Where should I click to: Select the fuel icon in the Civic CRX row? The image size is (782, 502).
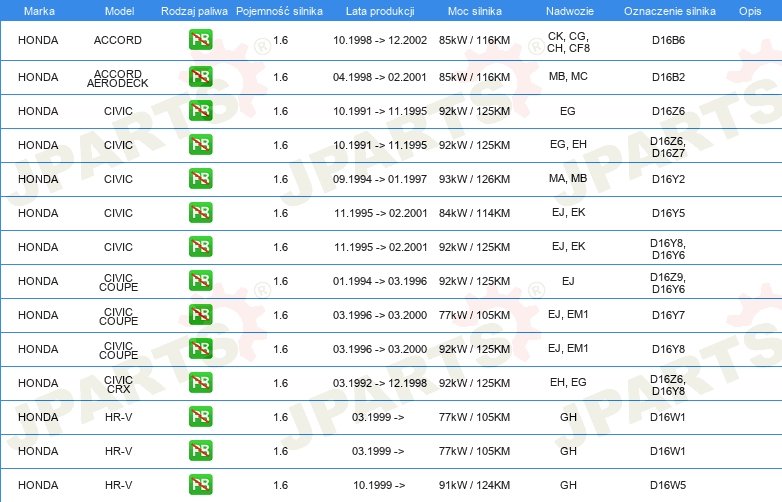click(x=200, y=383)
